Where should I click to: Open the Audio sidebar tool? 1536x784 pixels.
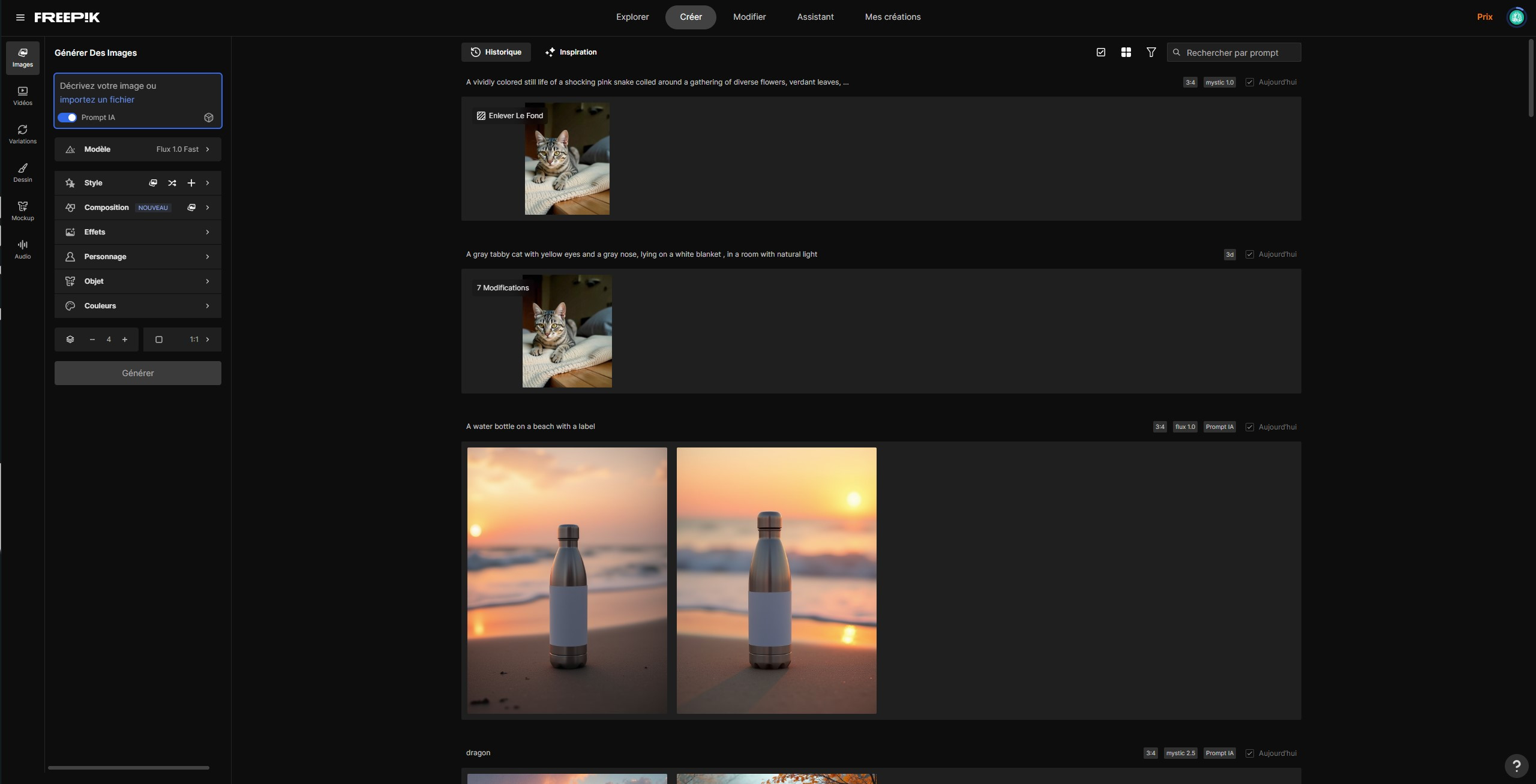coord(23,250)
